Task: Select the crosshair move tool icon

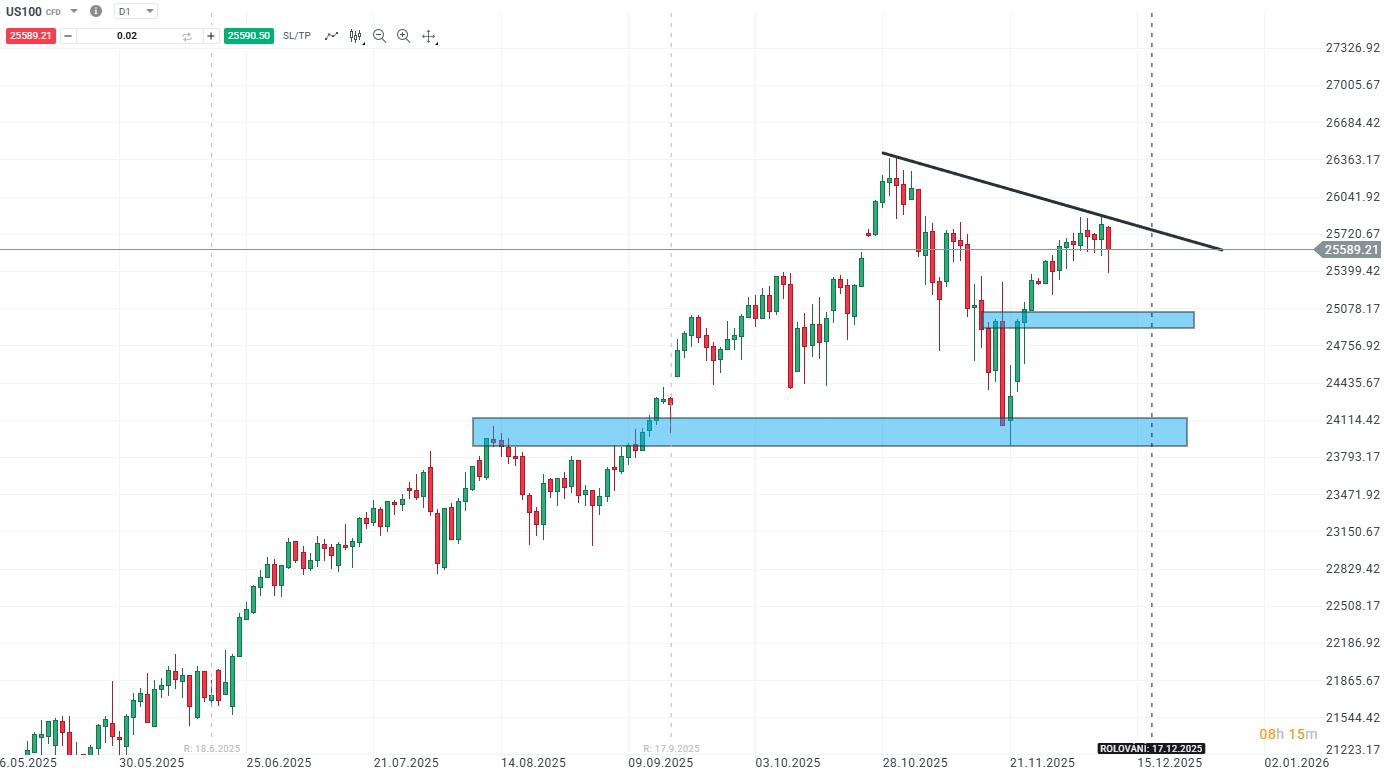Action: coord(429,36)
